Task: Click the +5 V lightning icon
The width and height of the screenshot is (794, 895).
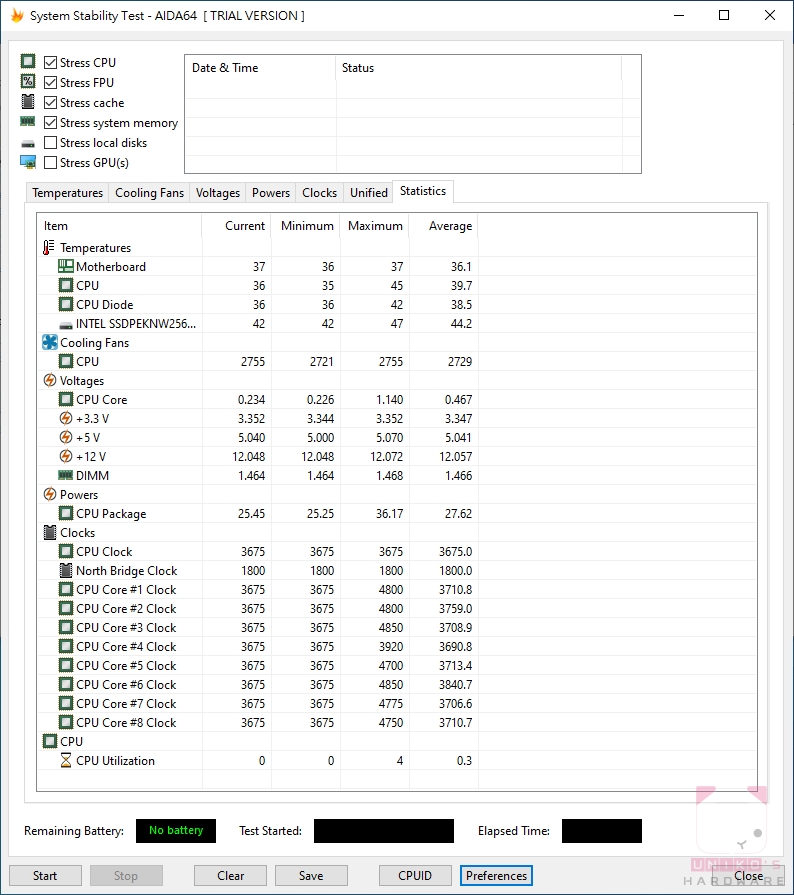Action: click(x=66, y=437)
